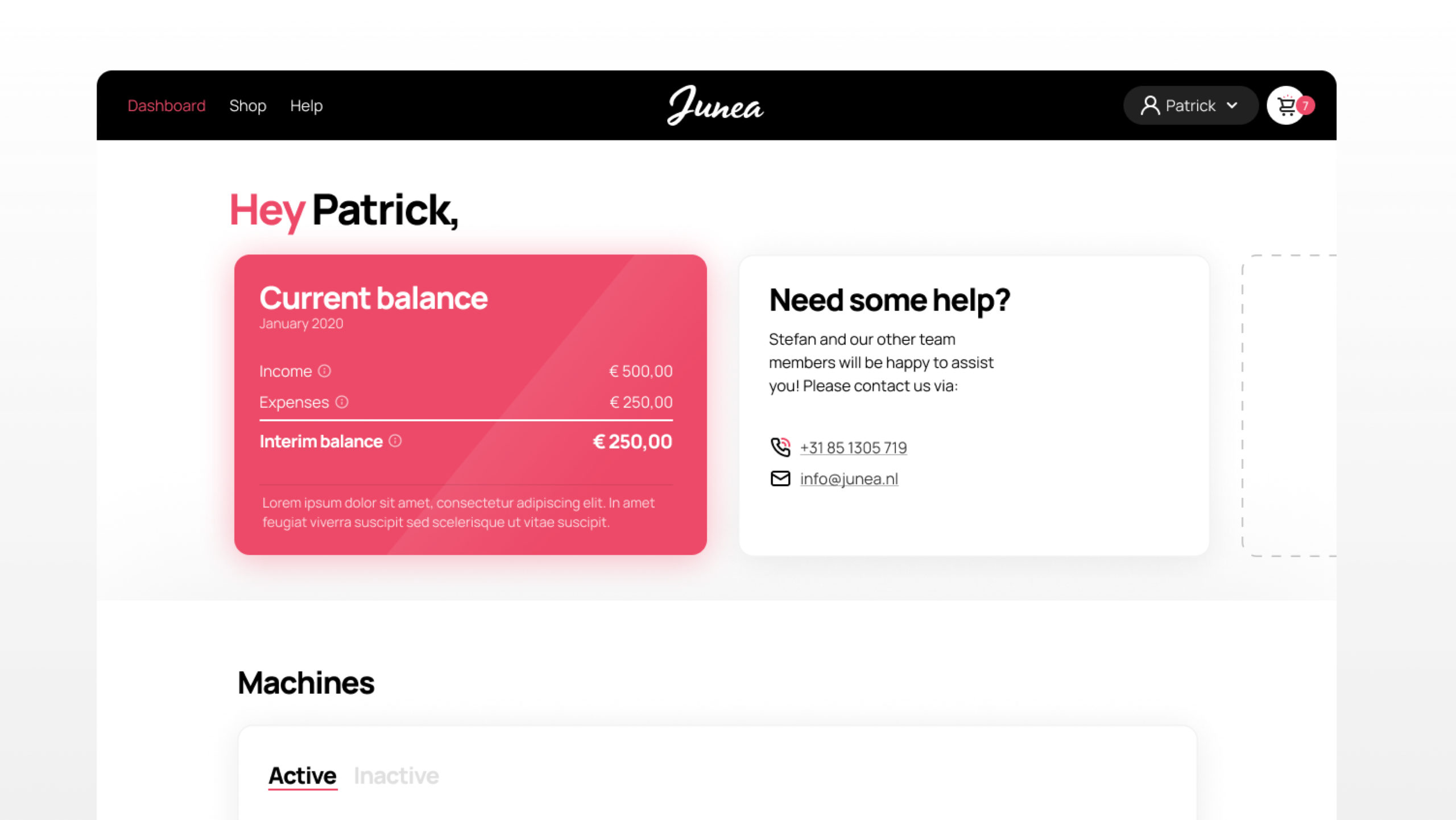This screenshot has width=1456, height=820.
Task: Click the red cart badge showing 7
Action: pyautogui.click(x=1306, y=105)
